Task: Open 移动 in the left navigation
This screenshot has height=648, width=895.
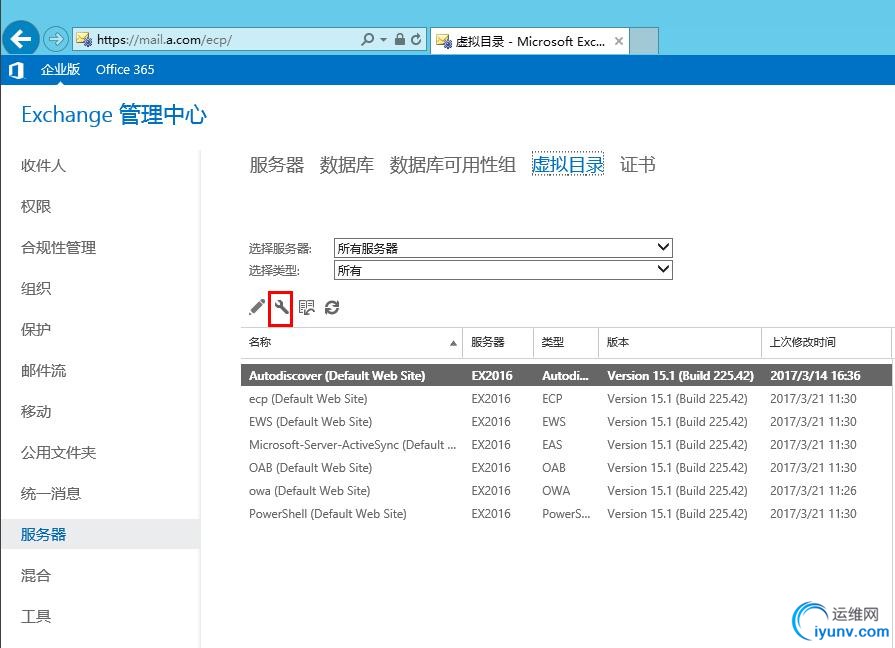Action: [x=36, y=412]
